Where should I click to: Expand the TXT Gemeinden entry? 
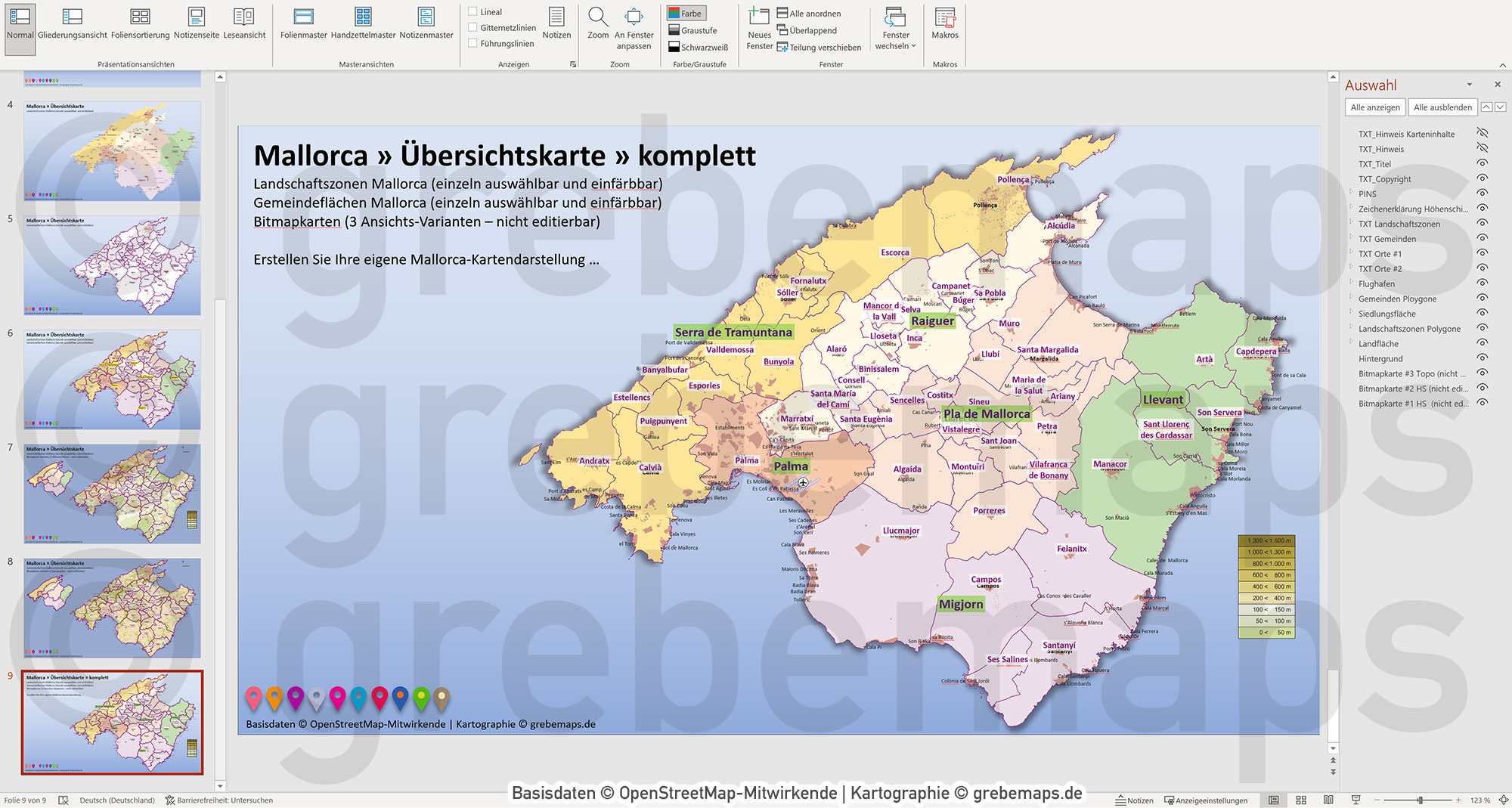pyautogui.click(x=1351, y=239)
